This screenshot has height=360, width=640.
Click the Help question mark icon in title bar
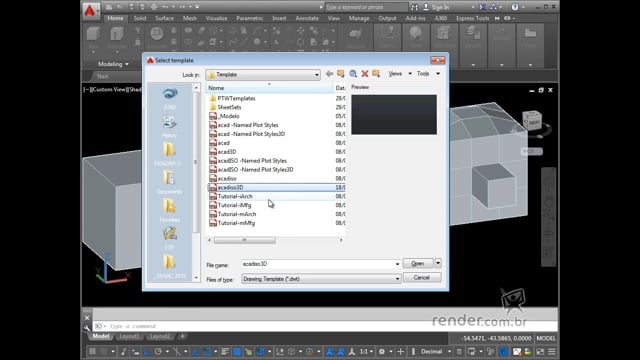515,7
